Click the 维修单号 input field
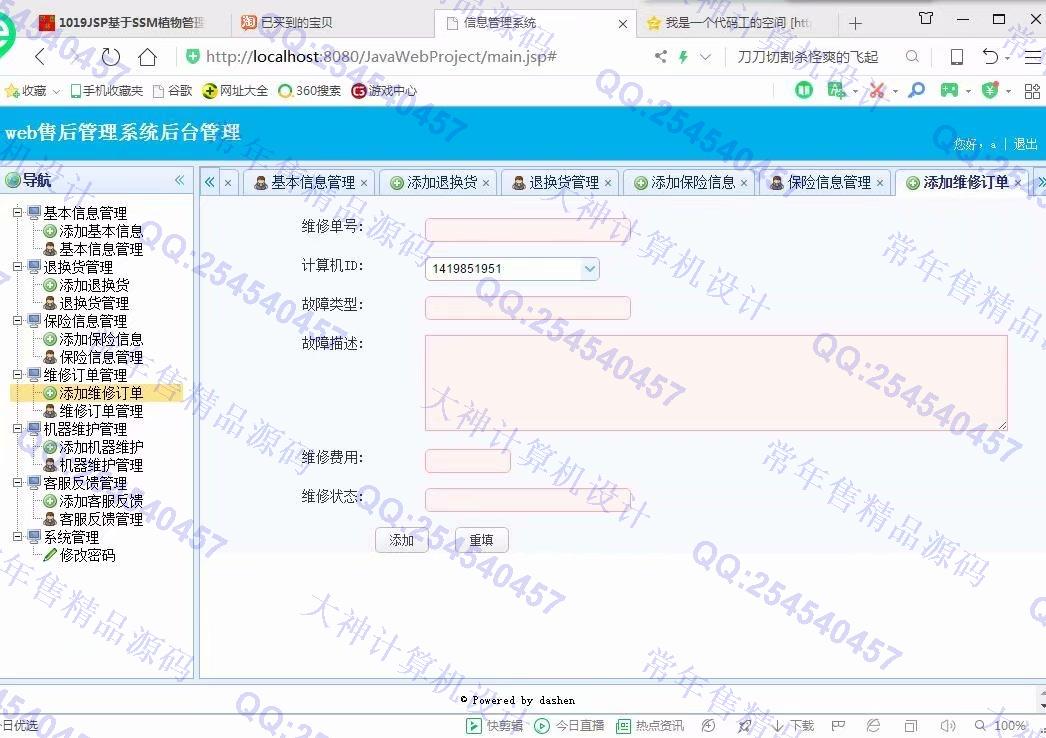Viewport: 1046px width, 738px height. [528, 230]
